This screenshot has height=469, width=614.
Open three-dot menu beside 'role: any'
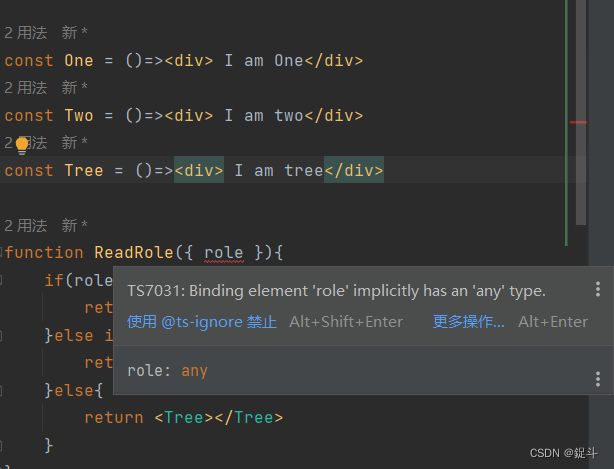click(x=598, y=379)
